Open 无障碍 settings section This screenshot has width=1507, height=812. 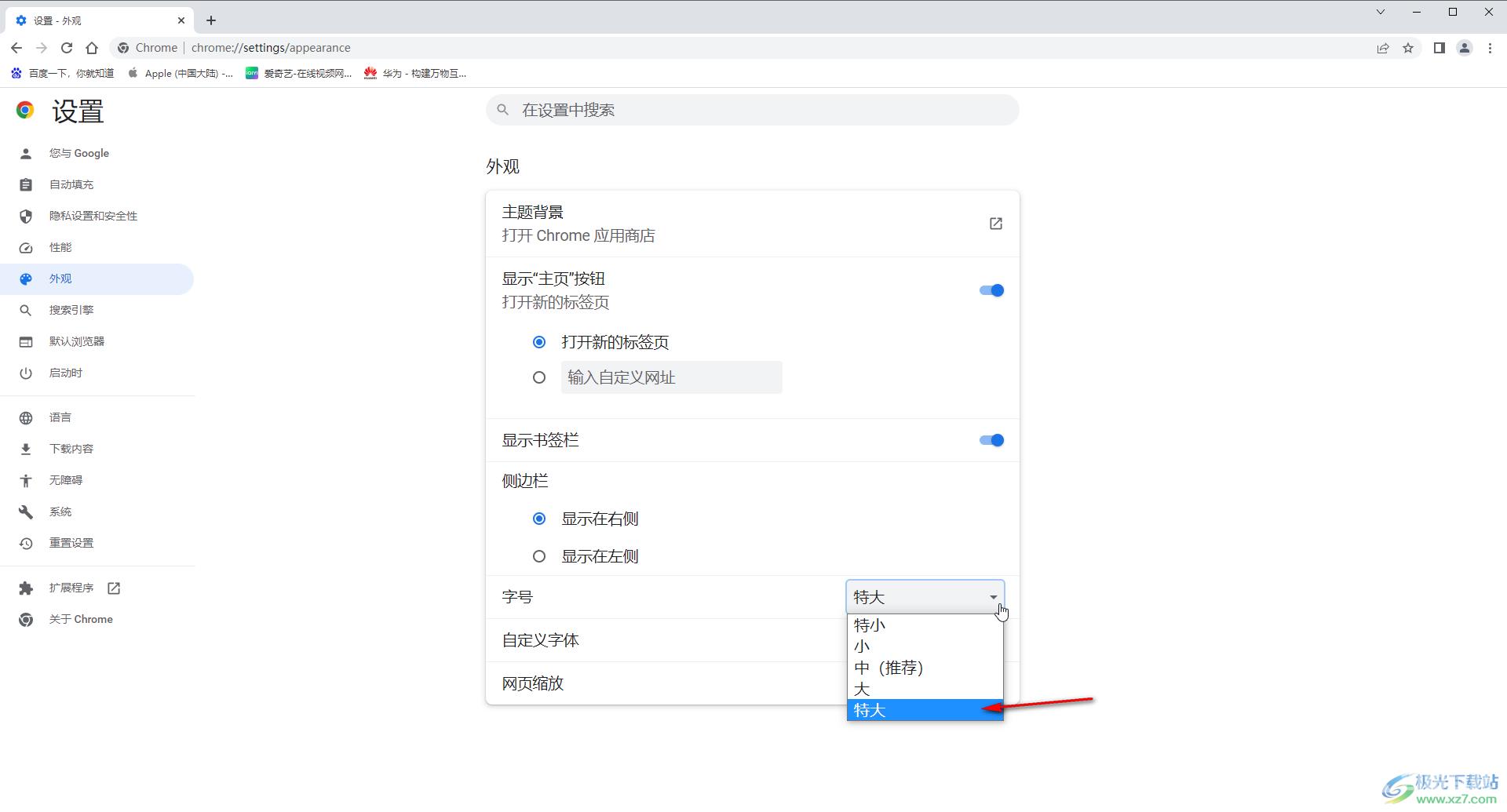point(97,480)
